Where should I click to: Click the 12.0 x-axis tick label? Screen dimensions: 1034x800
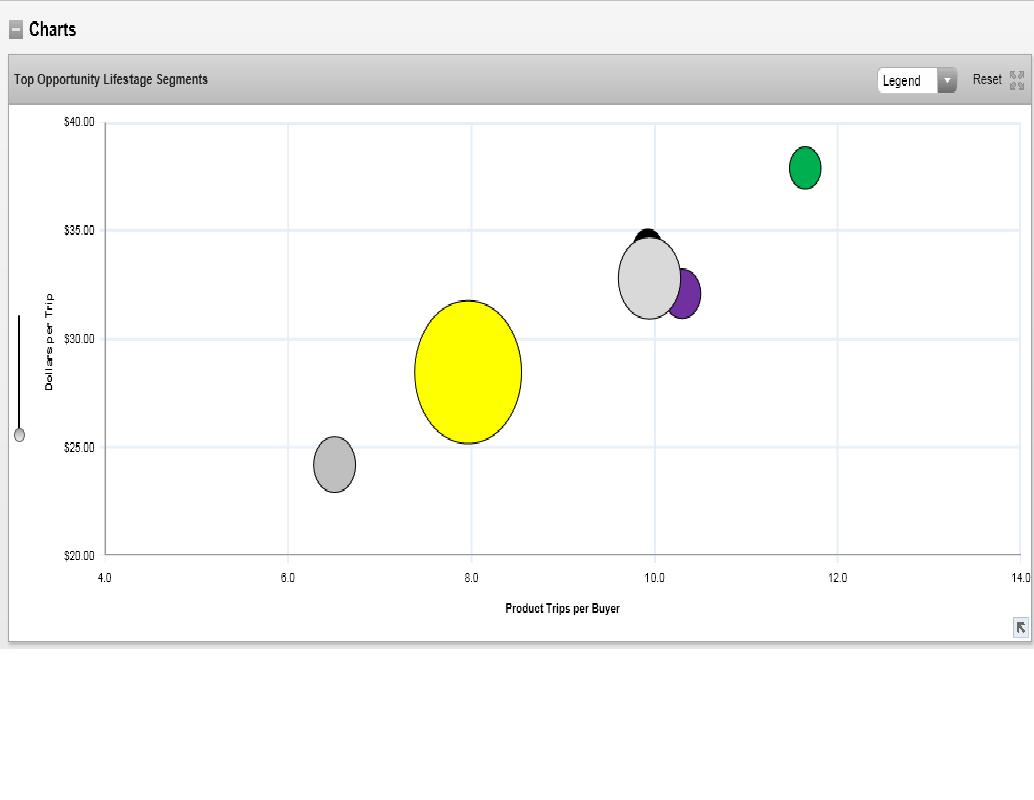click(837, 578)
